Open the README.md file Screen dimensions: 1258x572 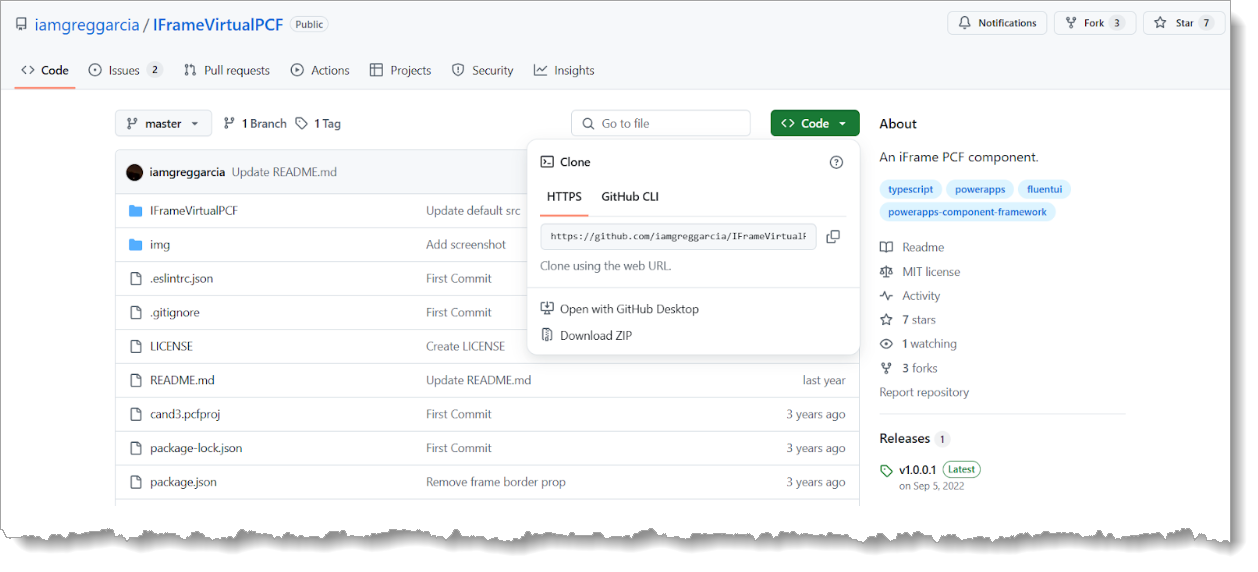click(182, 380)
